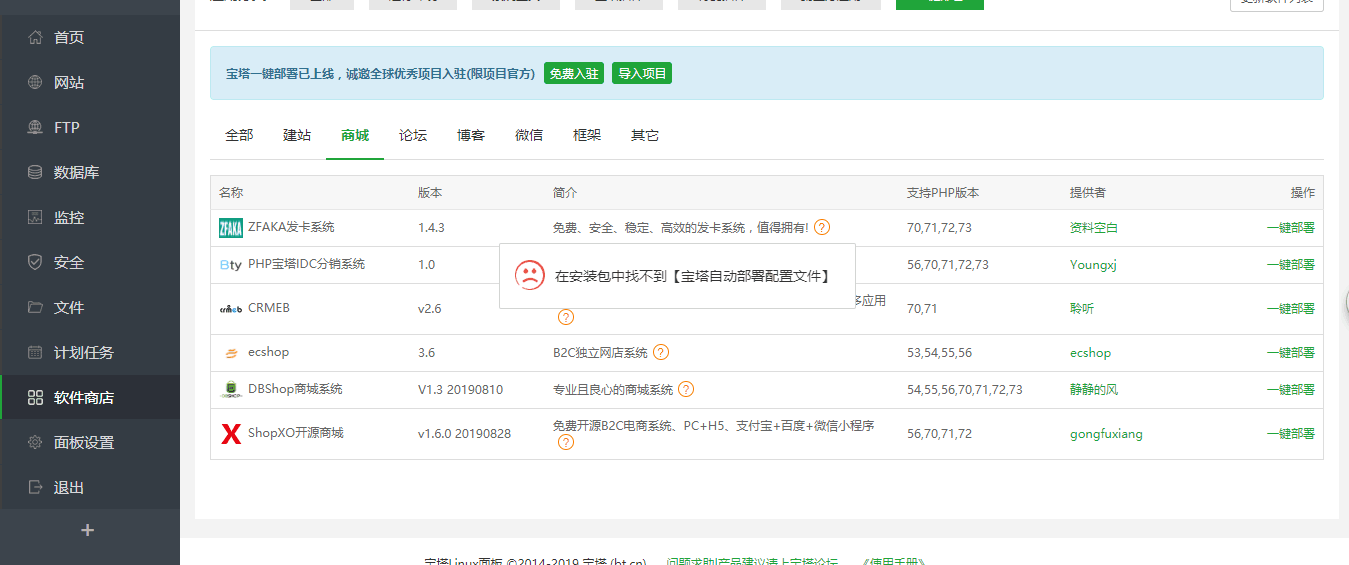The width and height of the screenshot is (1349, 565).
Task: Click the shield icon beside 安全
Action: click(x=35, y=263)
